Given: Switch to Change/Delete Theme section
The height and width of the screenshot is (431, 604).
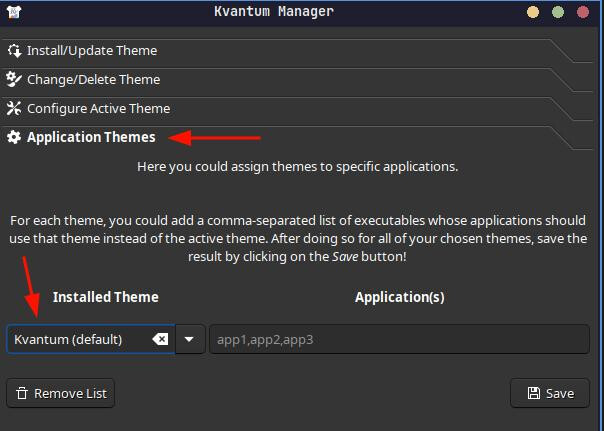Looking at the screenshot, I should click(x=93, y=80).
